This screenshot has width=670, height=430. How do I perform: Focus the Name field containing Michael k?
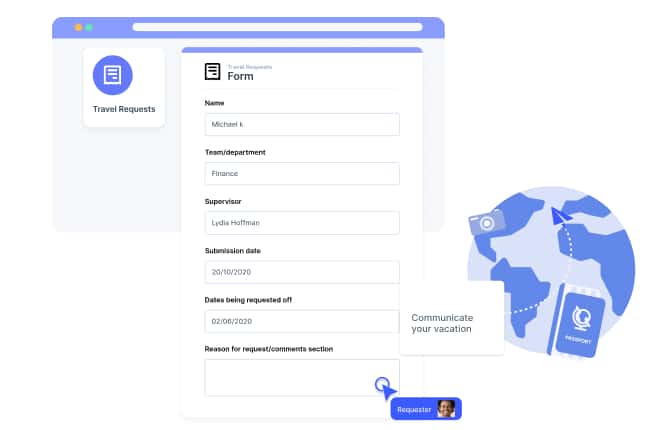pos(301,124)
